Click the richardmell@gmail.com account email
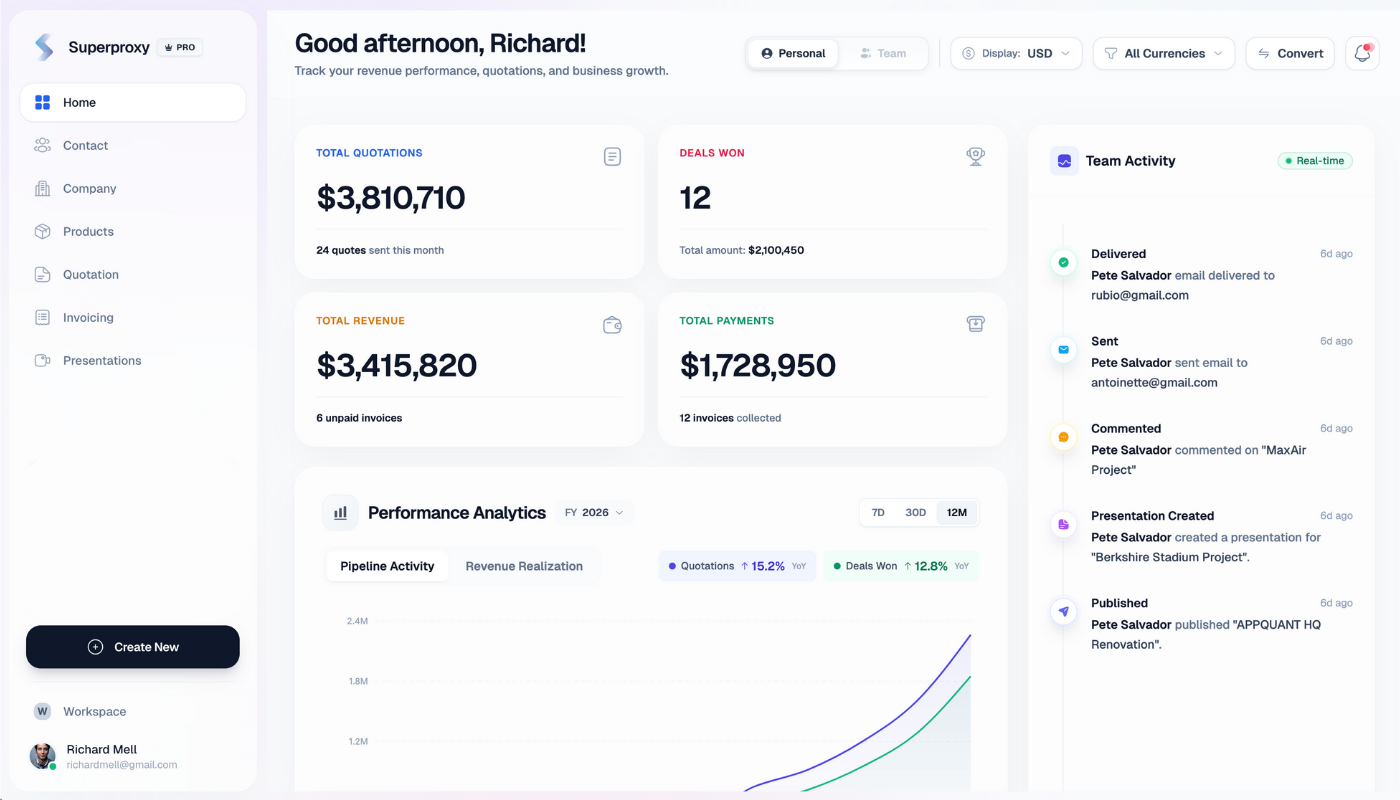 122,765
